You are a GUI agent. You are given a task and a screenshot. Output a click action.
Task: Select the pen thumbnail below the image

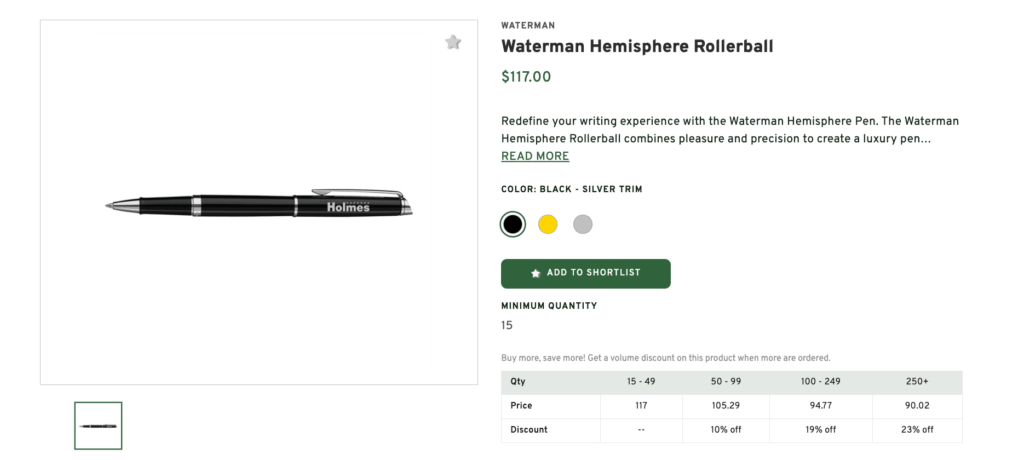98,426
